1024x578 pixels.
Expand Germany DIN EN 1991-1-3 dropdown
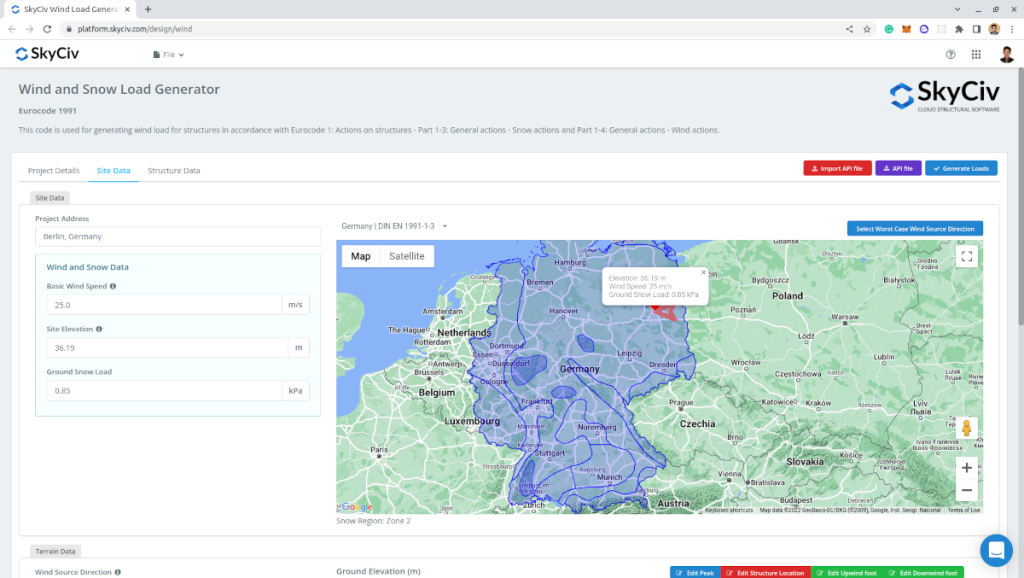click(x=395, y=226)
